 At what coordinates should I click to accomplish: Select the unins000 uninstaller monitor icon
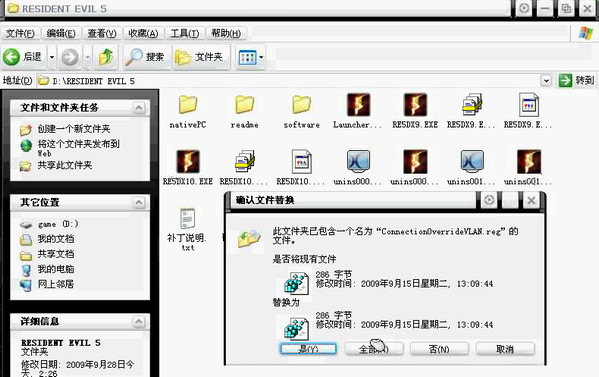(358, 162)
